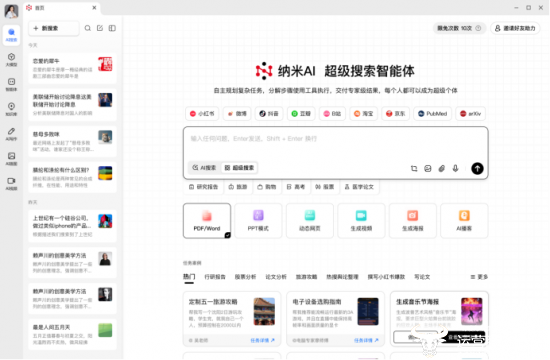Click the history search magnifier icon
Viewport: 550px width, 360px height.
pyautogui.click(x=88, y=28)
